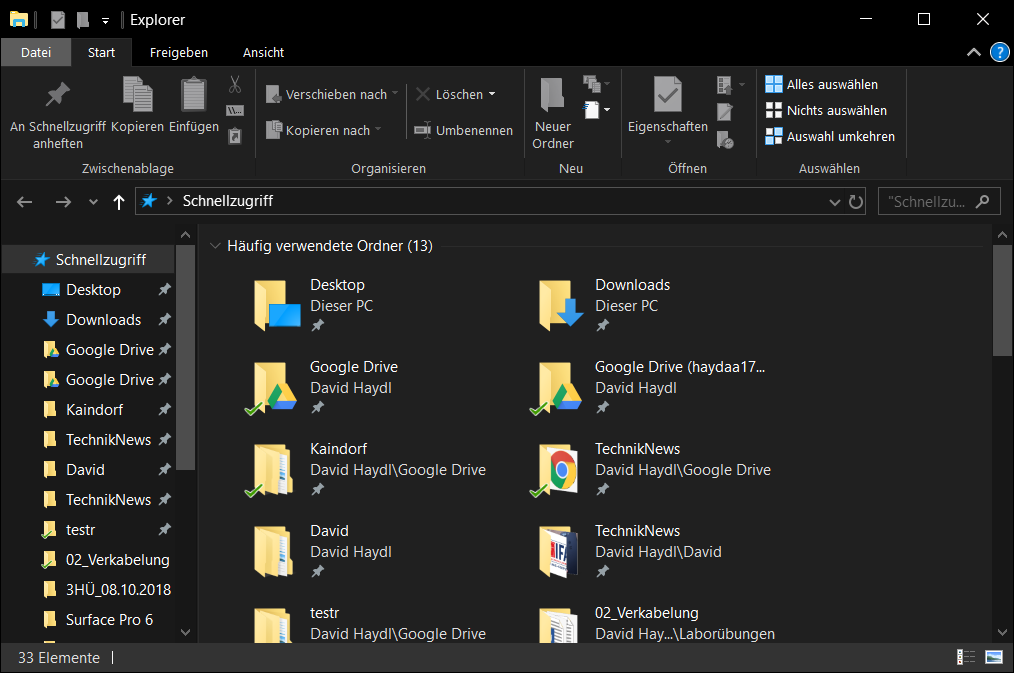This screenshot has height=673, width=1014.
Task: Click the pin icon next to testr in sidebar
Action: click(x=164, y=529)
